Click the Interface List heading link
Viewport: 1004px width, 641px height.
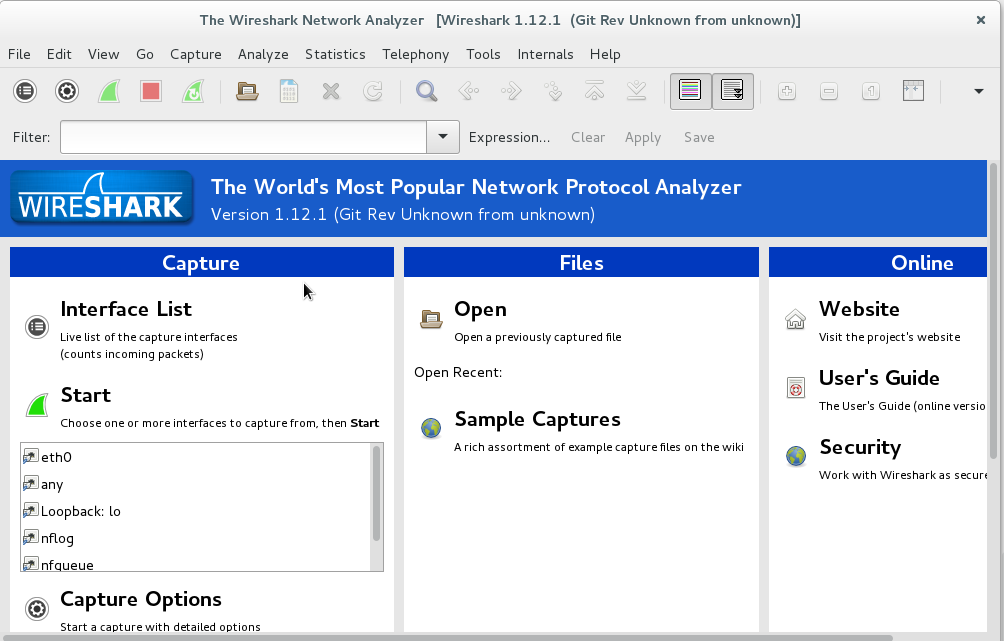tap(126, 309)
